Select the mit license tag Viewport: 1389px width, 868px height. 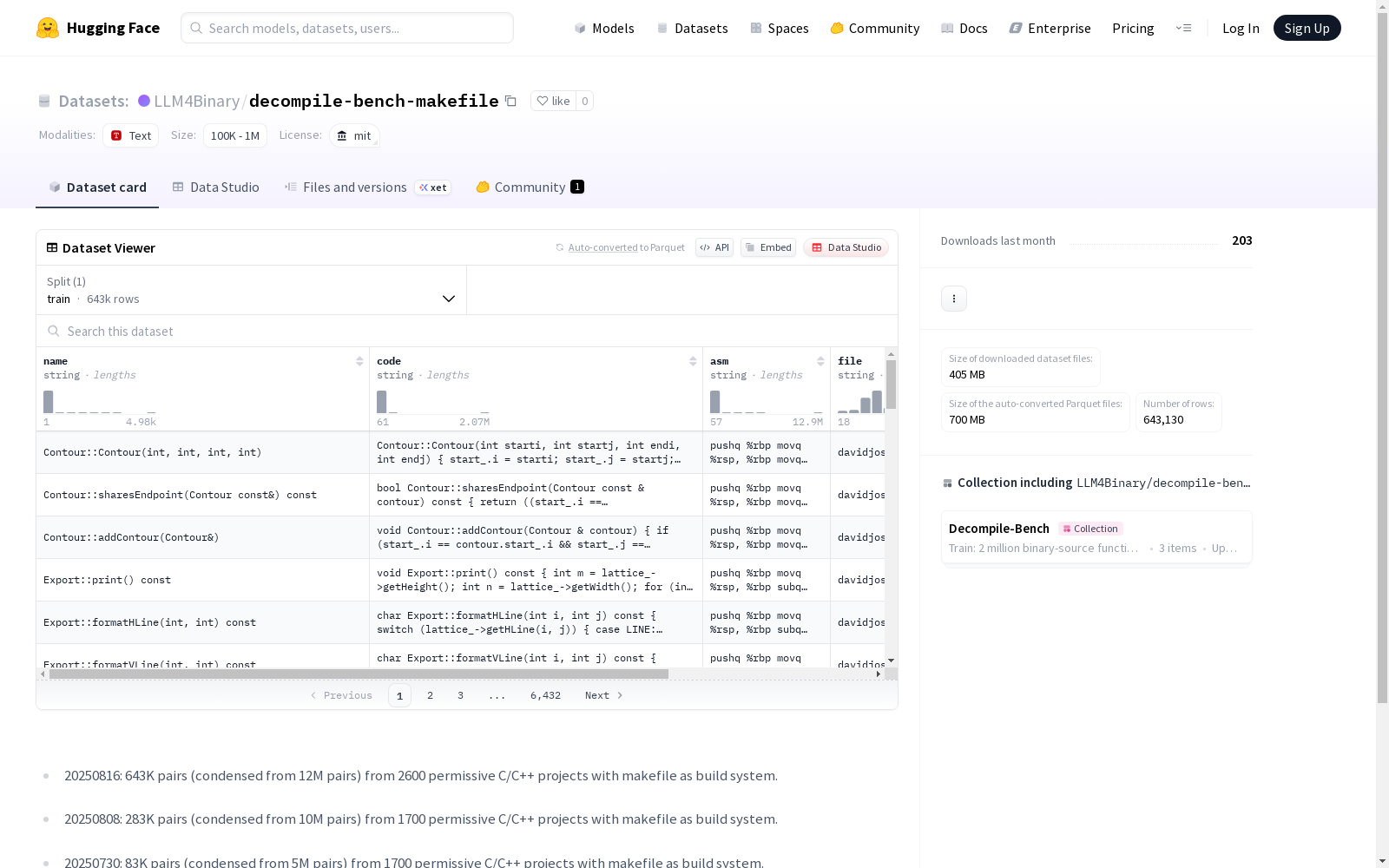(354, 135)
